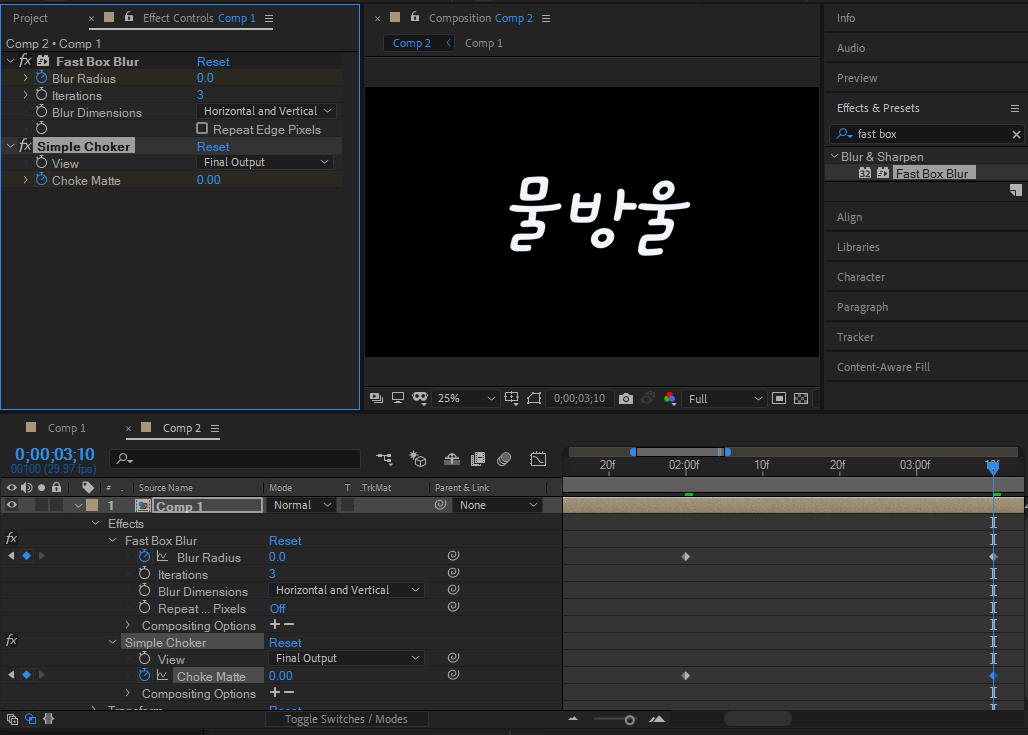Open grid and guide options icon
This screenshot has width=1028, height=735.
click(x=511, y=398)
